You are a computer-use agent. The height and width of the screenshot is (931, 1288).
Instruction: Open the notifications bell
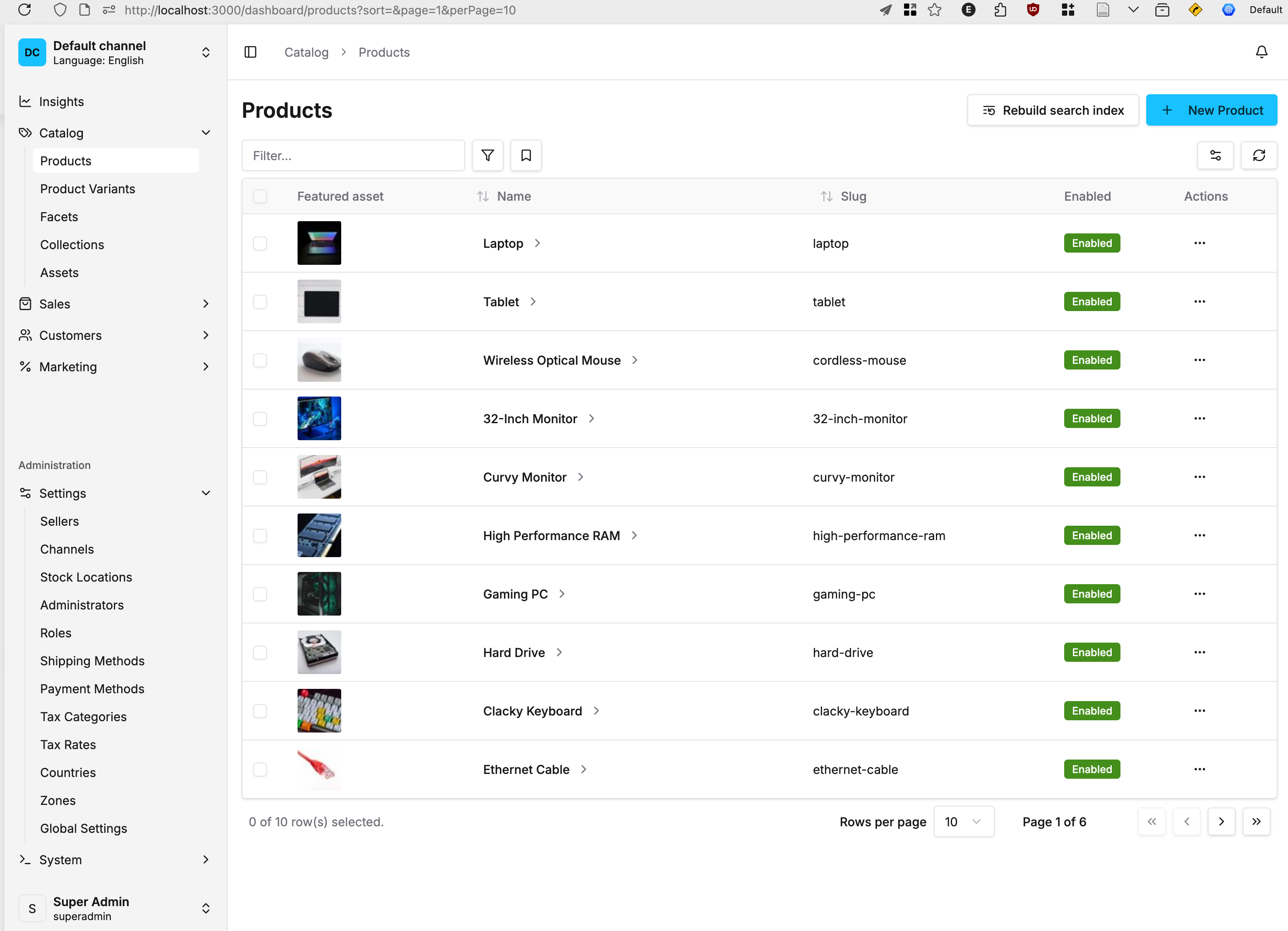1261,52
